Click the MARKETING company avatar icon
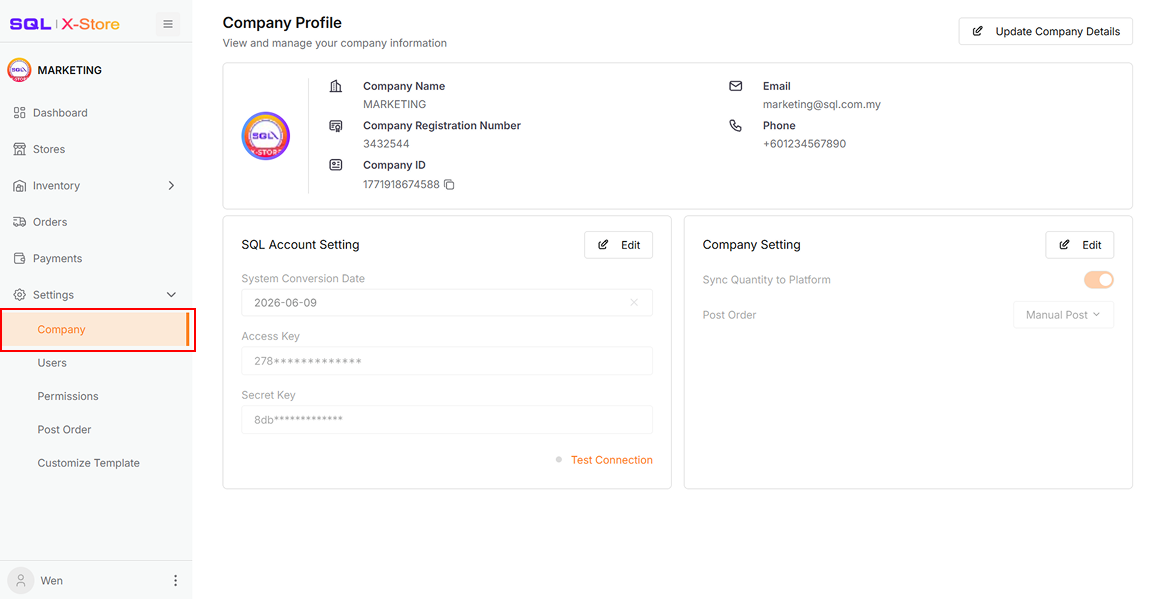The height and width of the screenshot is (599, 1162). point(19,70)
